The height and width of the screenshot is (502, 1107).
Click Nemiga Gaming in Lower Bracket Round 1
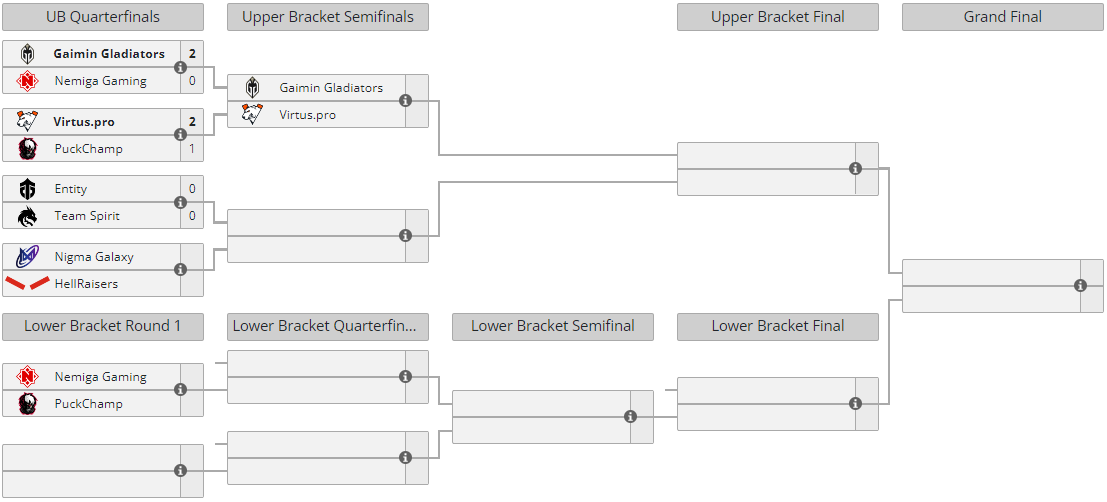coord(100,377)
